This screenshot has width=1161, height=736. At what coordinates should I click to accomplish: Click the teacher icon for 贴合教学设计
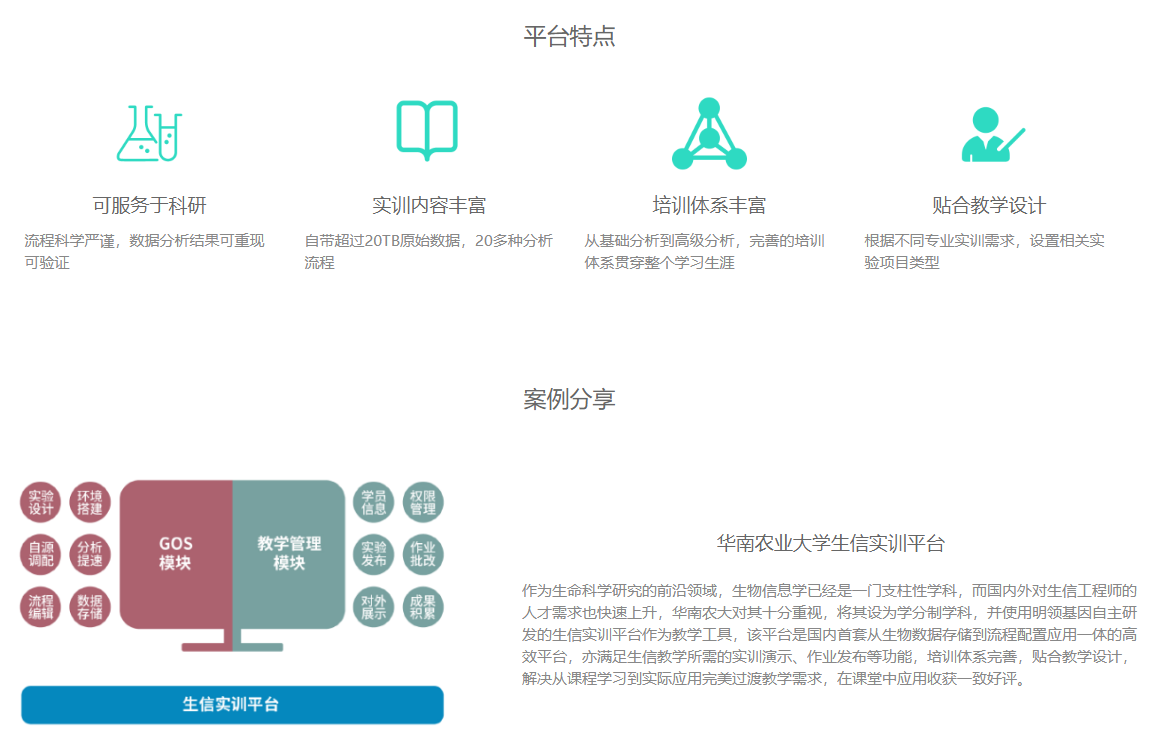click(992, 135)
